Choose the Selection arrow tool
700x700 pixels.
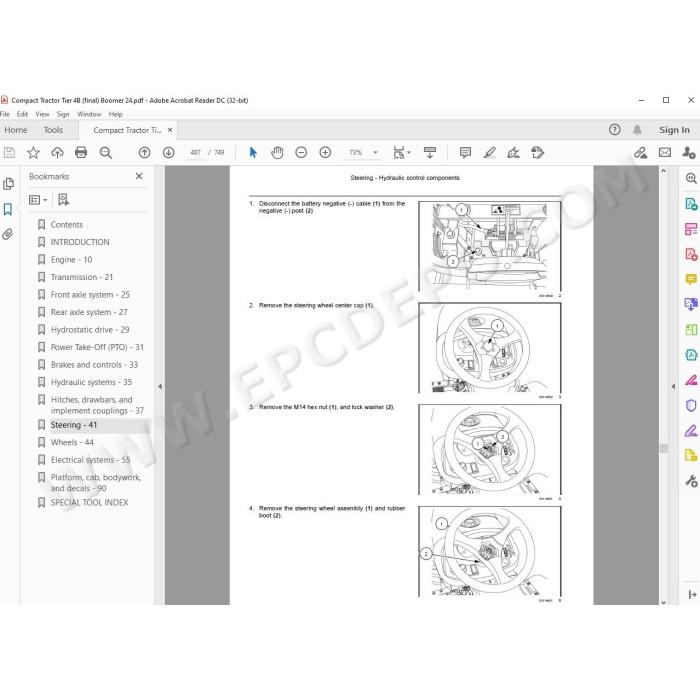click(253, 153)
